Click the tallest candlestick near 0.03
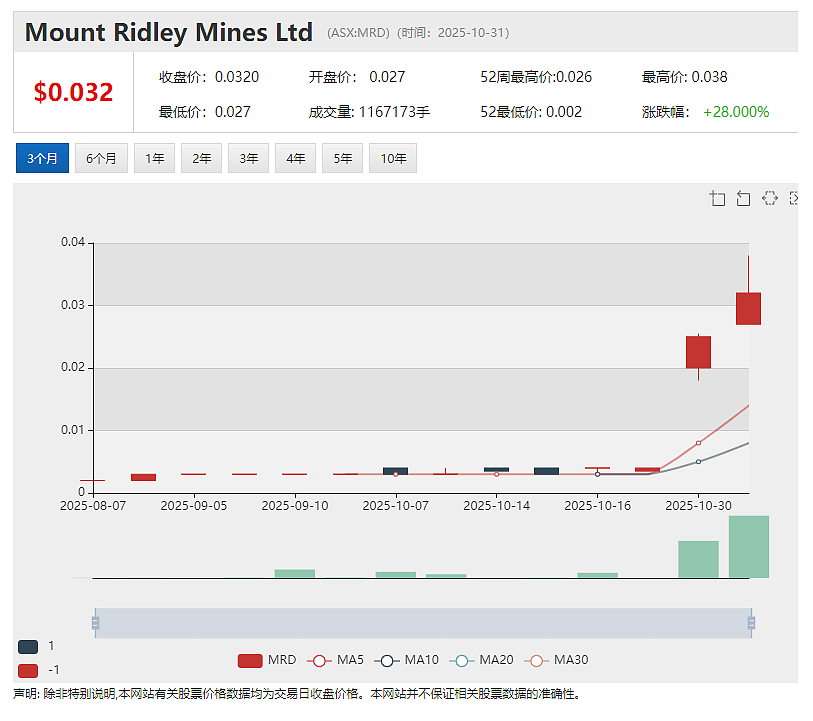Image resolution: width=813 pixels, height=721 pixels. [748, 308]
